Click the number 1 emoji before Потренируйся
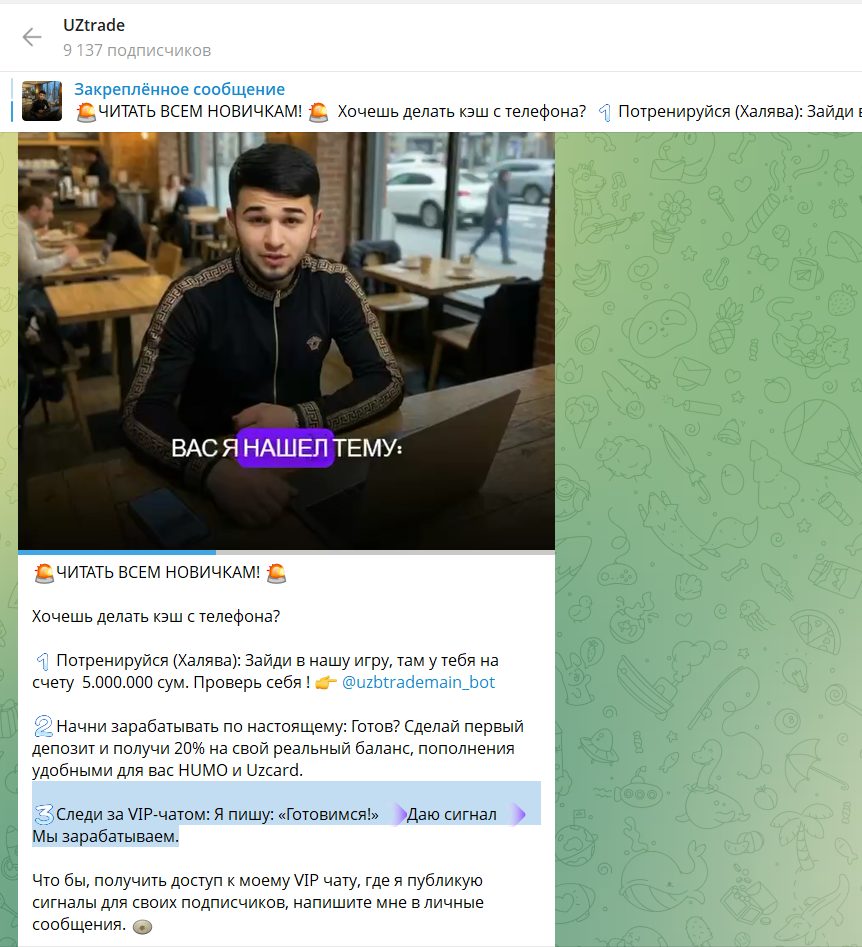Image resolution: width=862 pixels, height=947 pixels. point(42,661)
